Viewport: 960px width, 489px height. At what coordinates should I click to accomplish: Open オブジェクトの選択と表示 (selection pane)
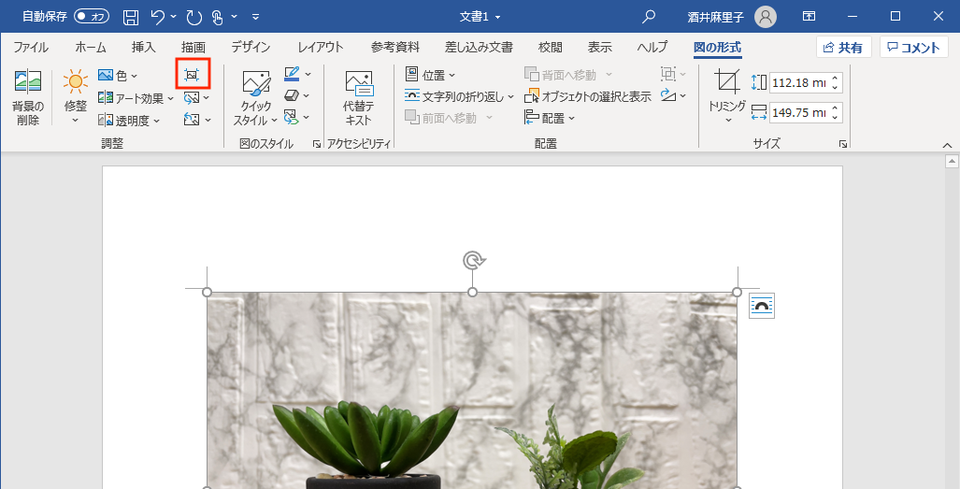coord(588,96)
